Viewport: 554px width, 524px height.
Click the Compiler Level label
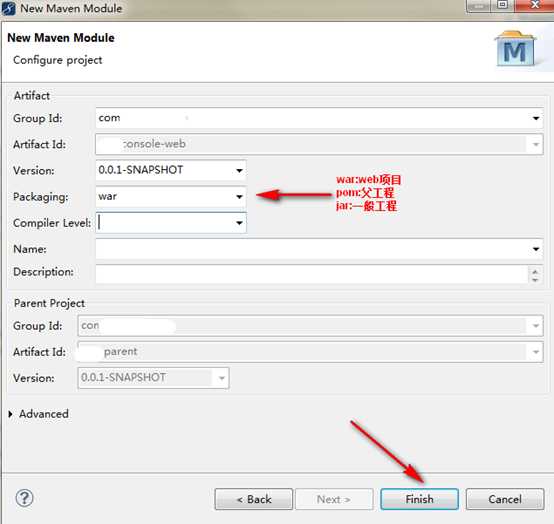(x=52, y=223)
